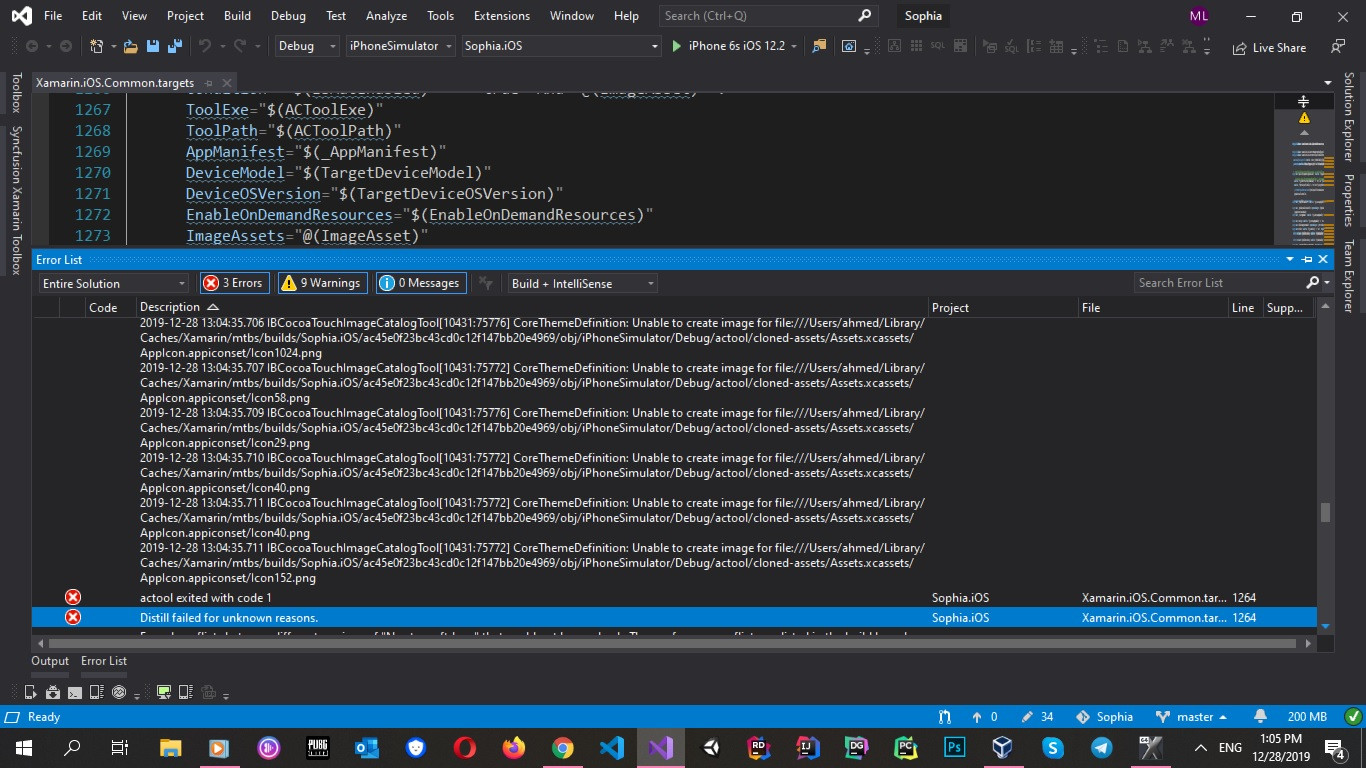Open Telegram from the taskbar

point(1101,747)
